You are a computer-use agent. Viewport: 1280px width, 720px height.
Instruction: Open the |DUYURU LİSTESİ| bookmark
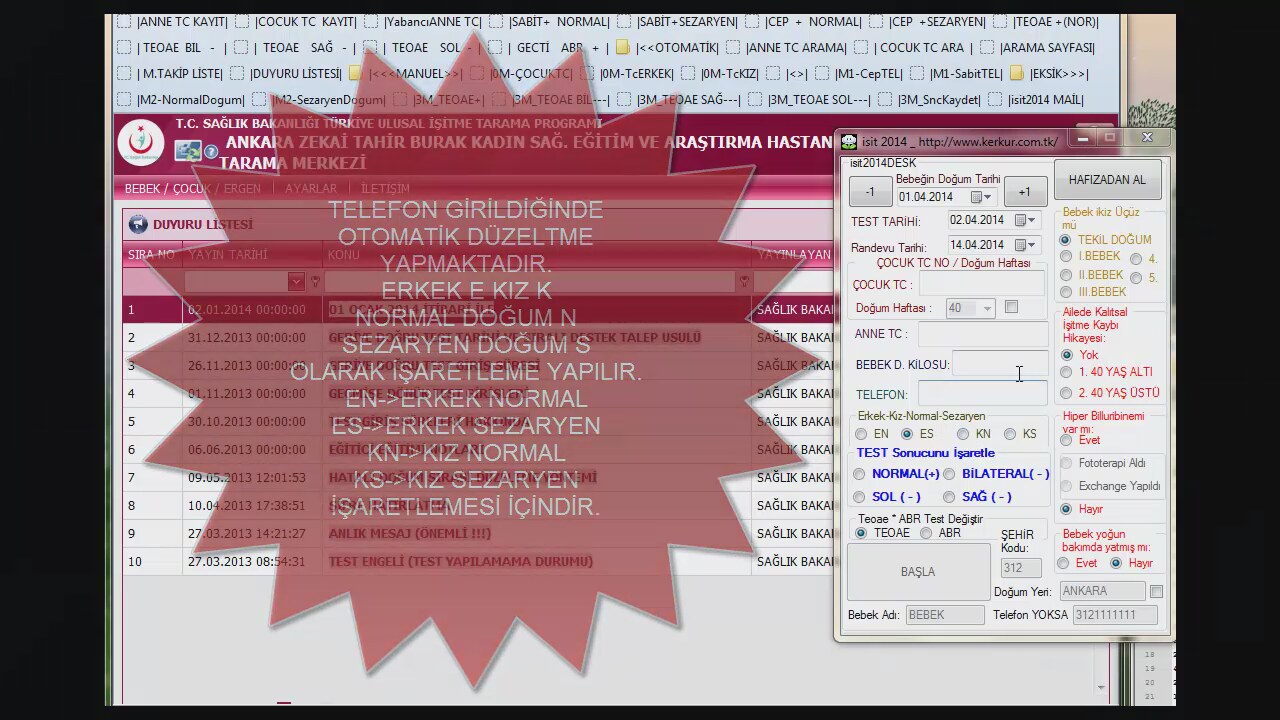tap(286, 74)
